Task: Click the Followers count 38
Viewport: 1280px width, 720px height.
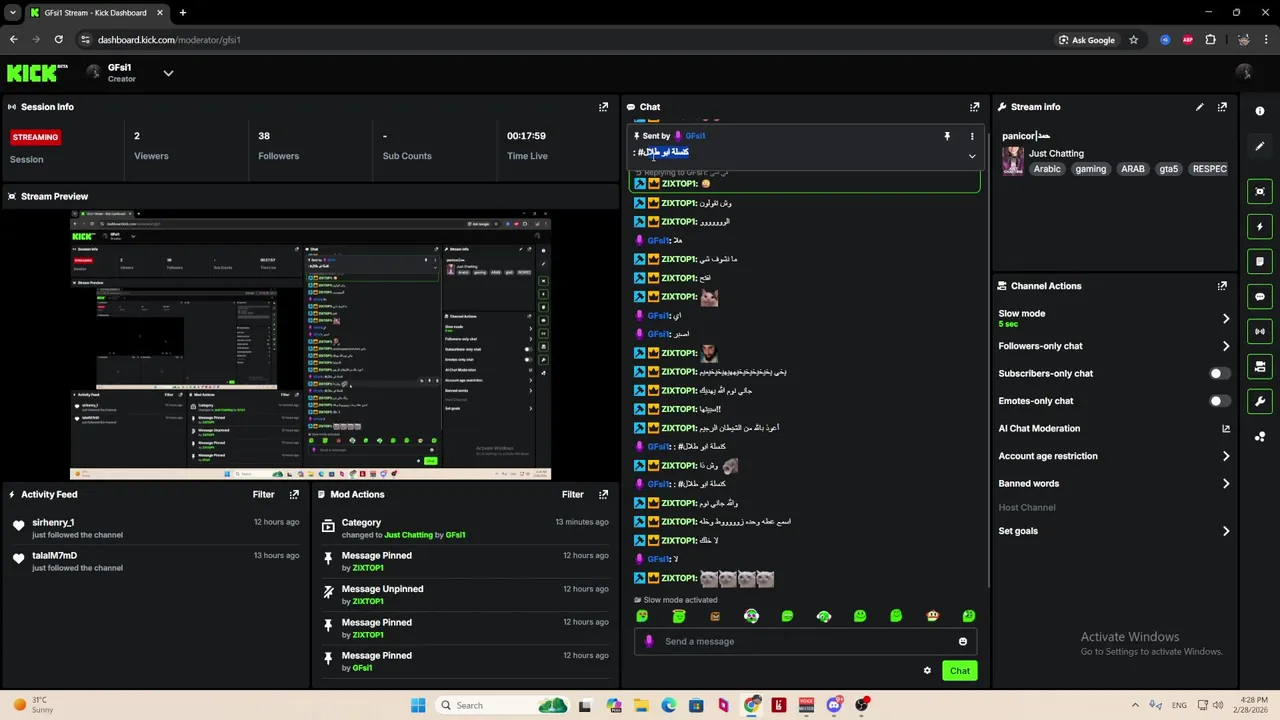Action: (x=264, y=136)
